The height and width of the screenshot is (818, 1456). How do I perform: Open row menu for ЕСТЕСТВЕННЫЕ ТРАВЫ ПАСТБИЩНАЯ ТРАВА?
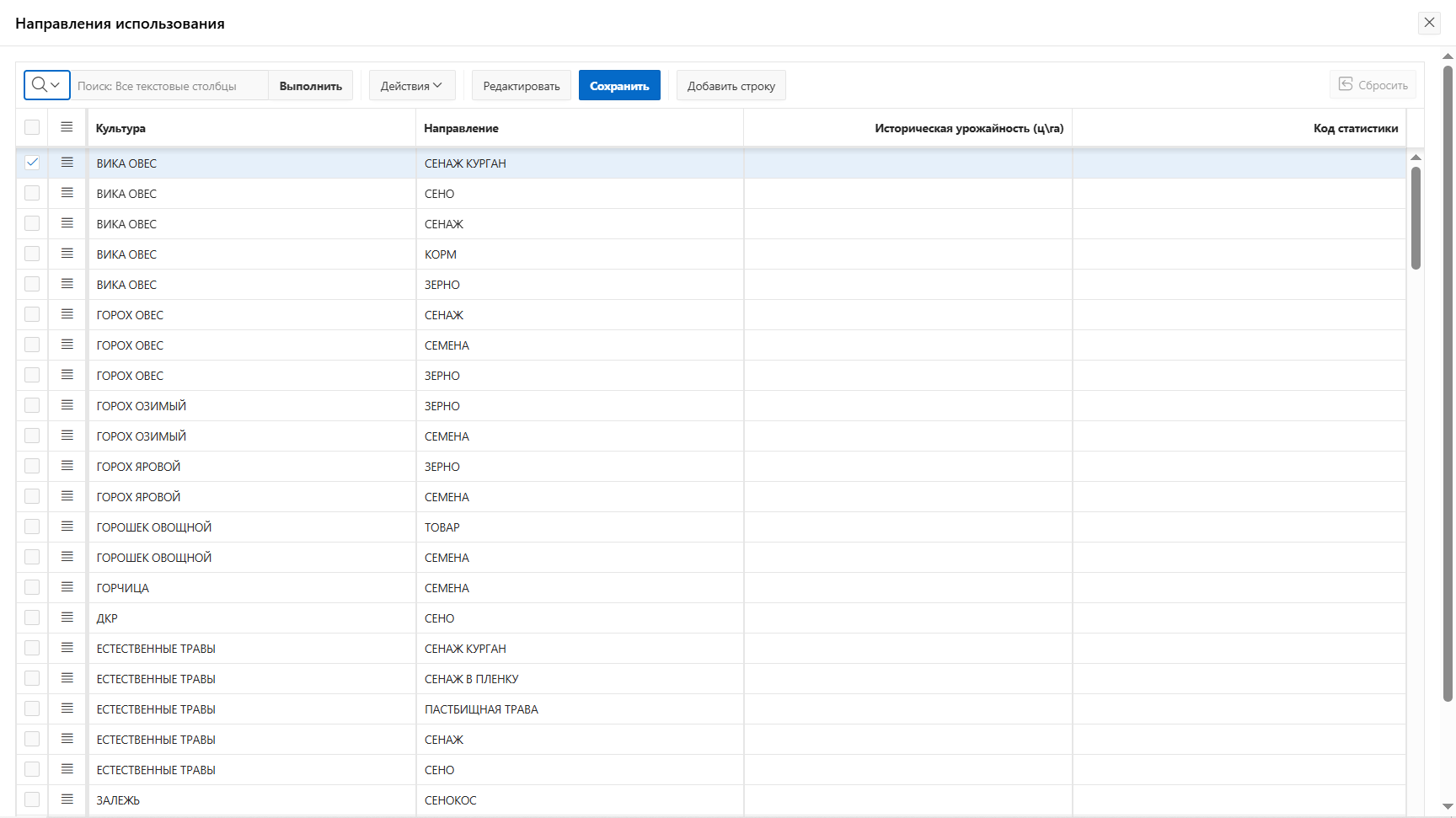click(x=67, y=708)
